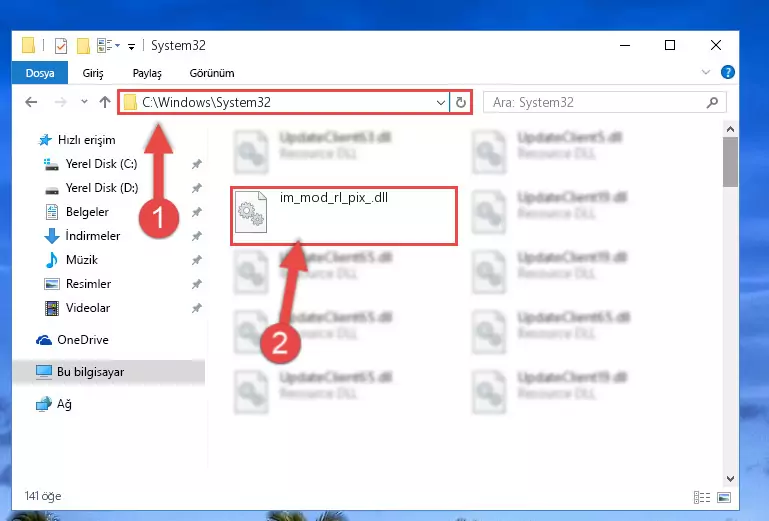
Task: Switch to the Giriş ribbon tab
Action: (93, 73)
